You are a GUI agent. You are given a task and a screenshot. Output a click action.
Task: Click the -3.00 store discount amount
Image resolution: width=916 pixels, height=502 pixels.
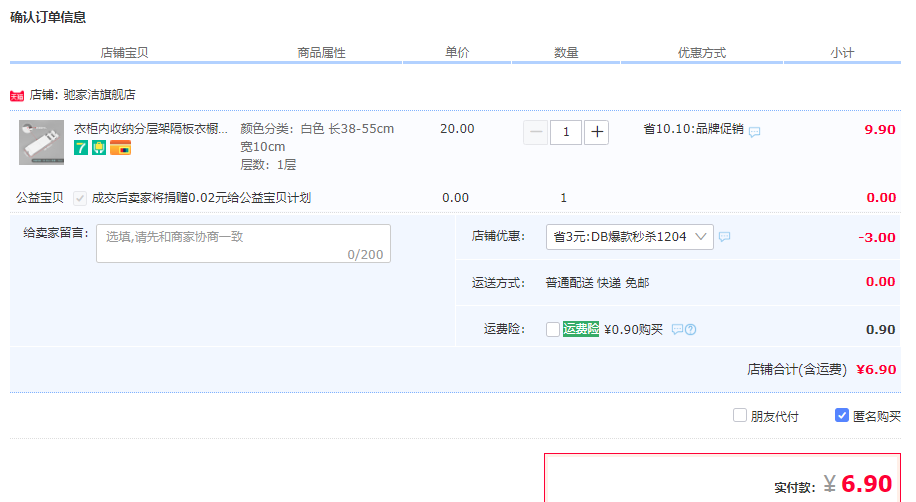[x=877, y=237]
